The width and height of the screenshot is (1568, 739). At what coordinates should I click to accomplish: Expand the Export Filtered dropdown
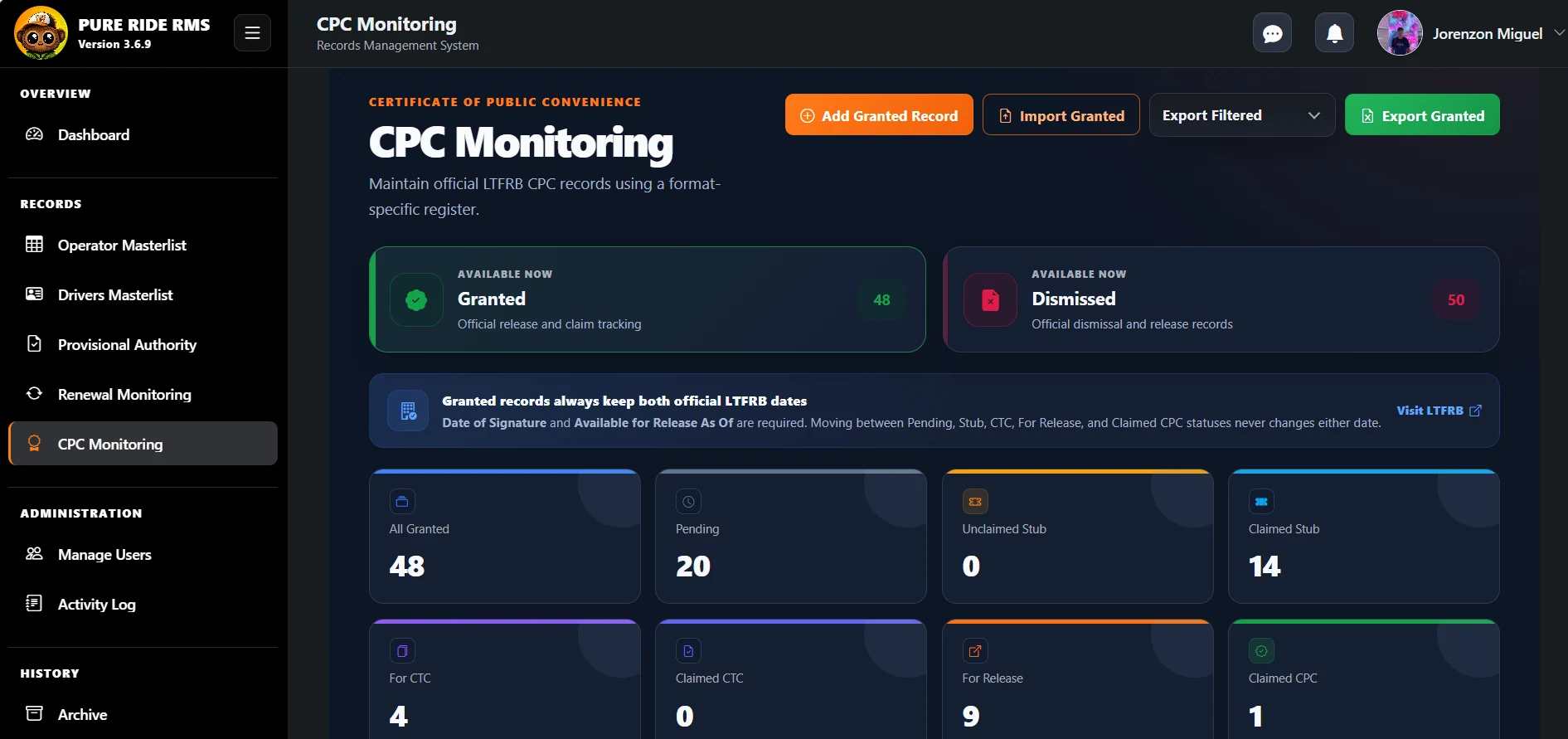pos(1241,115)
